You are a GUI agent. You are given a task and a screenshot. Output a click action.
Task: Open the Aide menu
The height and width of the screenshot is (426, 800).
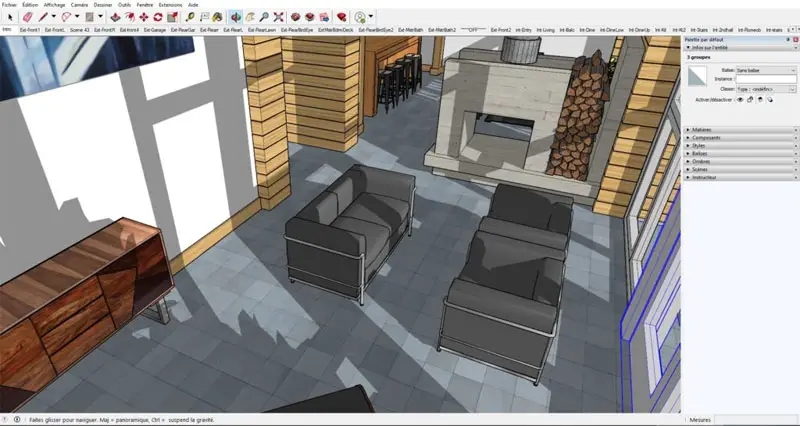point(193,5)
